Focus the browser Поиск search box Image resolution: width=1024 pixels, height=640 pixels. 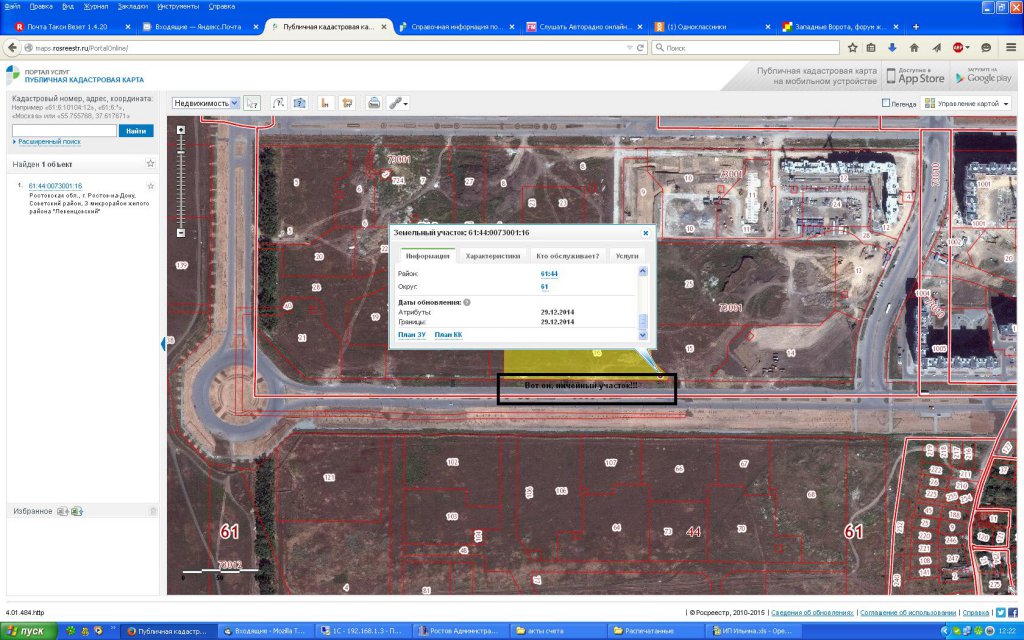pyautogui.click(x=746, y=48)
